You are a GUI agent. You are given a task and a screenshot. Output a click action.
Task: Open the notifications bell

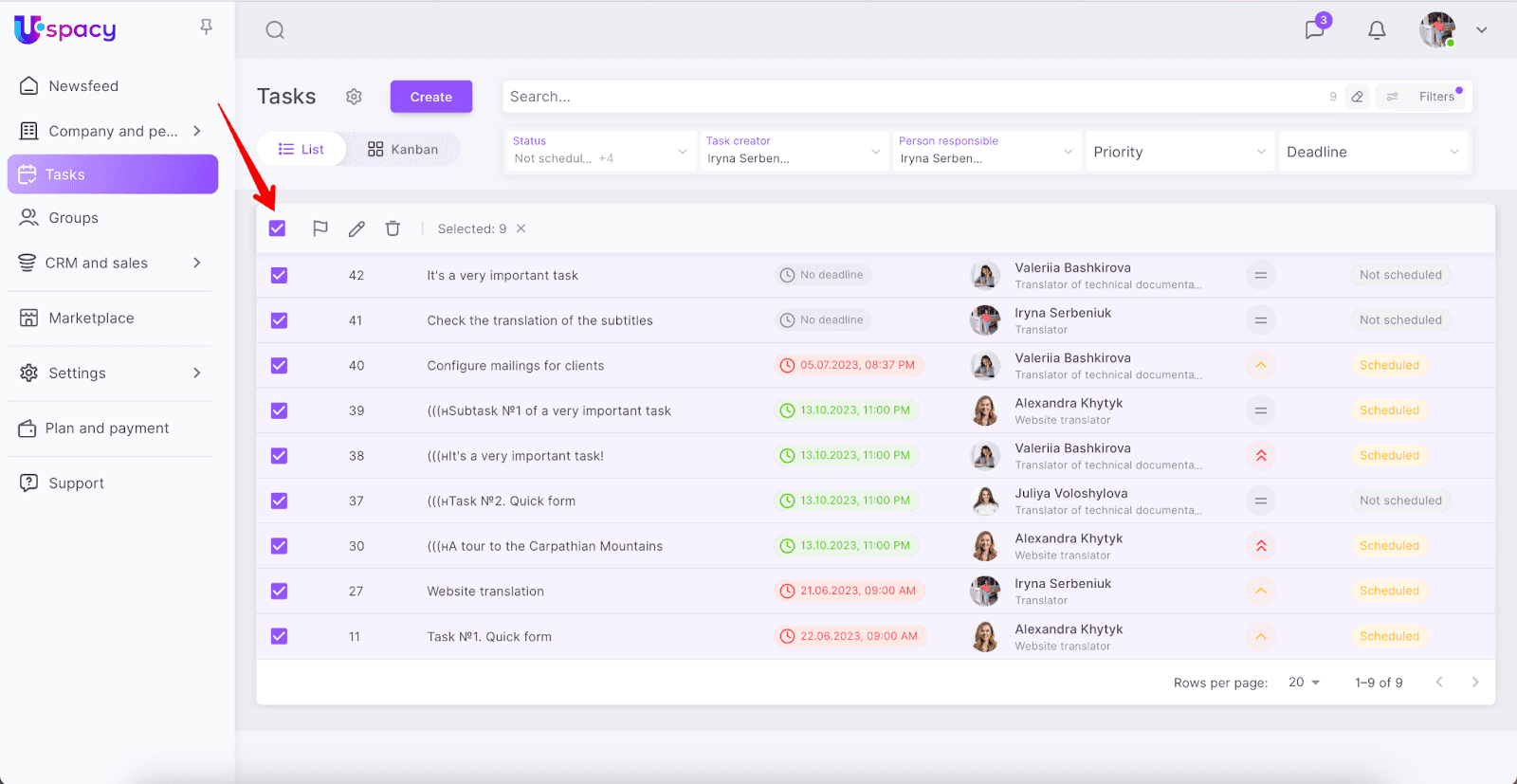(x=1377, y=30)
